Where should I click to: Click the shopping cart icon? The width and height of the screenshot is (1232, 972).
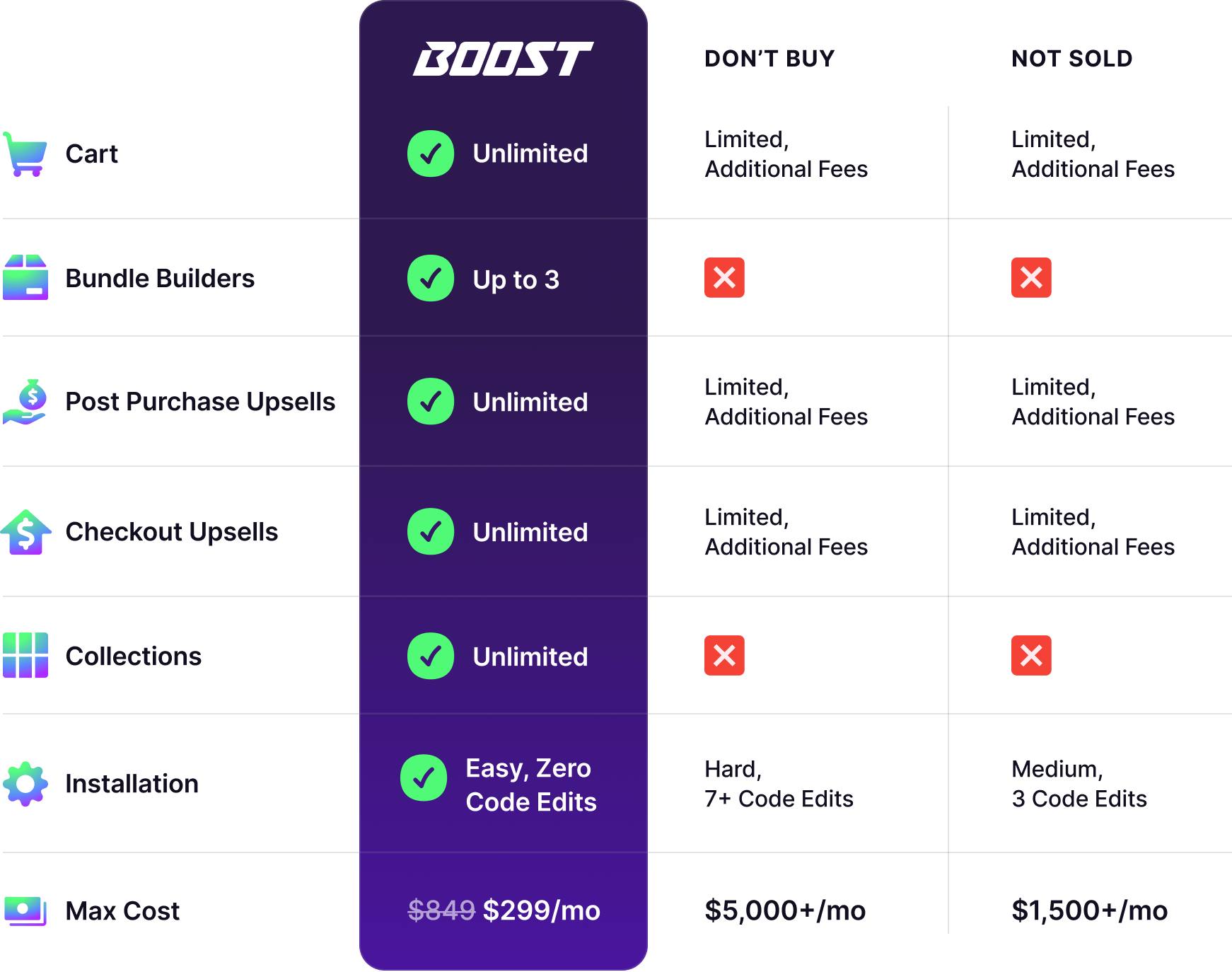click(25, 154)
